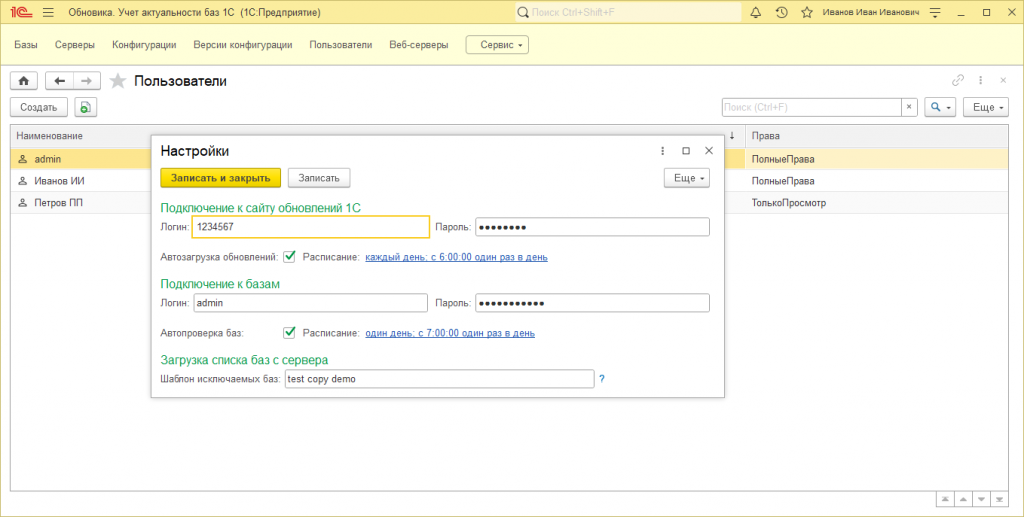This screenshot has height=517, width=1024.
Task: Click the Поиск (Ctrl+F) field
Action: pyautogui.click(x=812, y=107)
